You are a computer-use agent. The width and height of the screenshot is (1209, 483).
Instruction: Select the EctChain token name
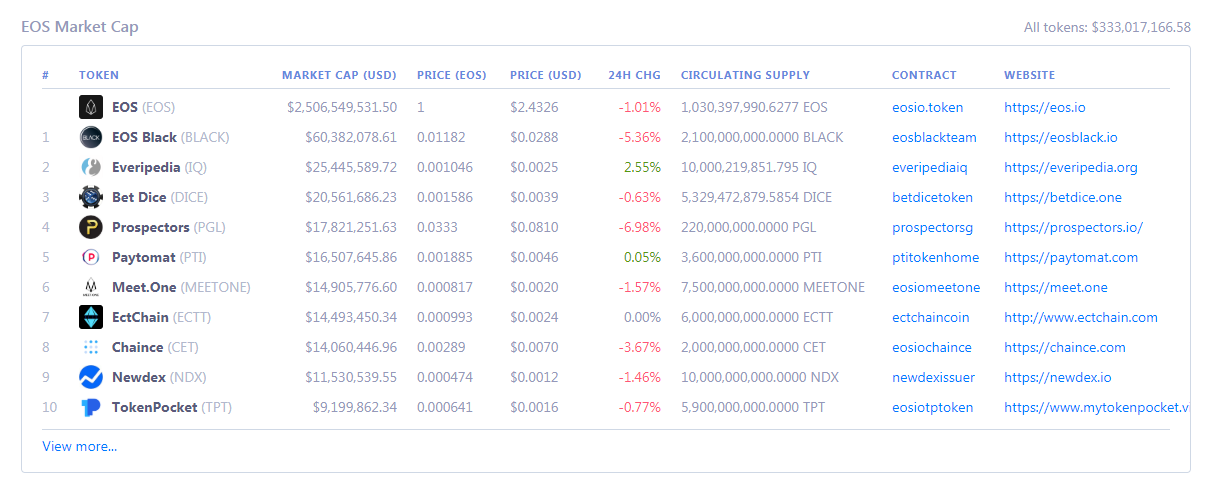140,317
